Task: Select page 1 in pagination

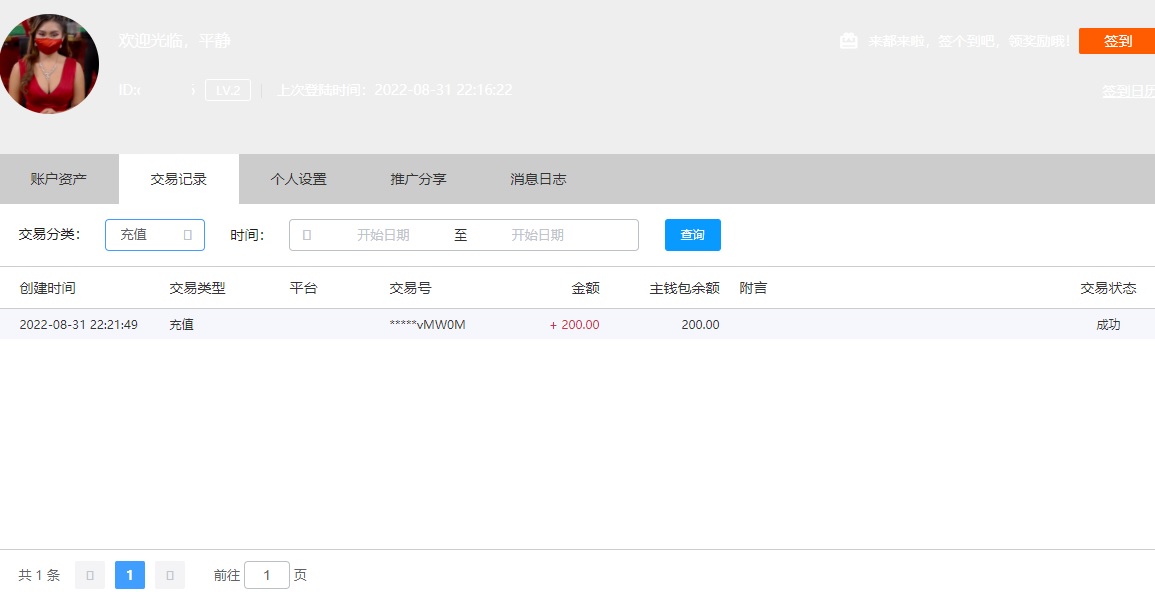Action: coord(130,575)
